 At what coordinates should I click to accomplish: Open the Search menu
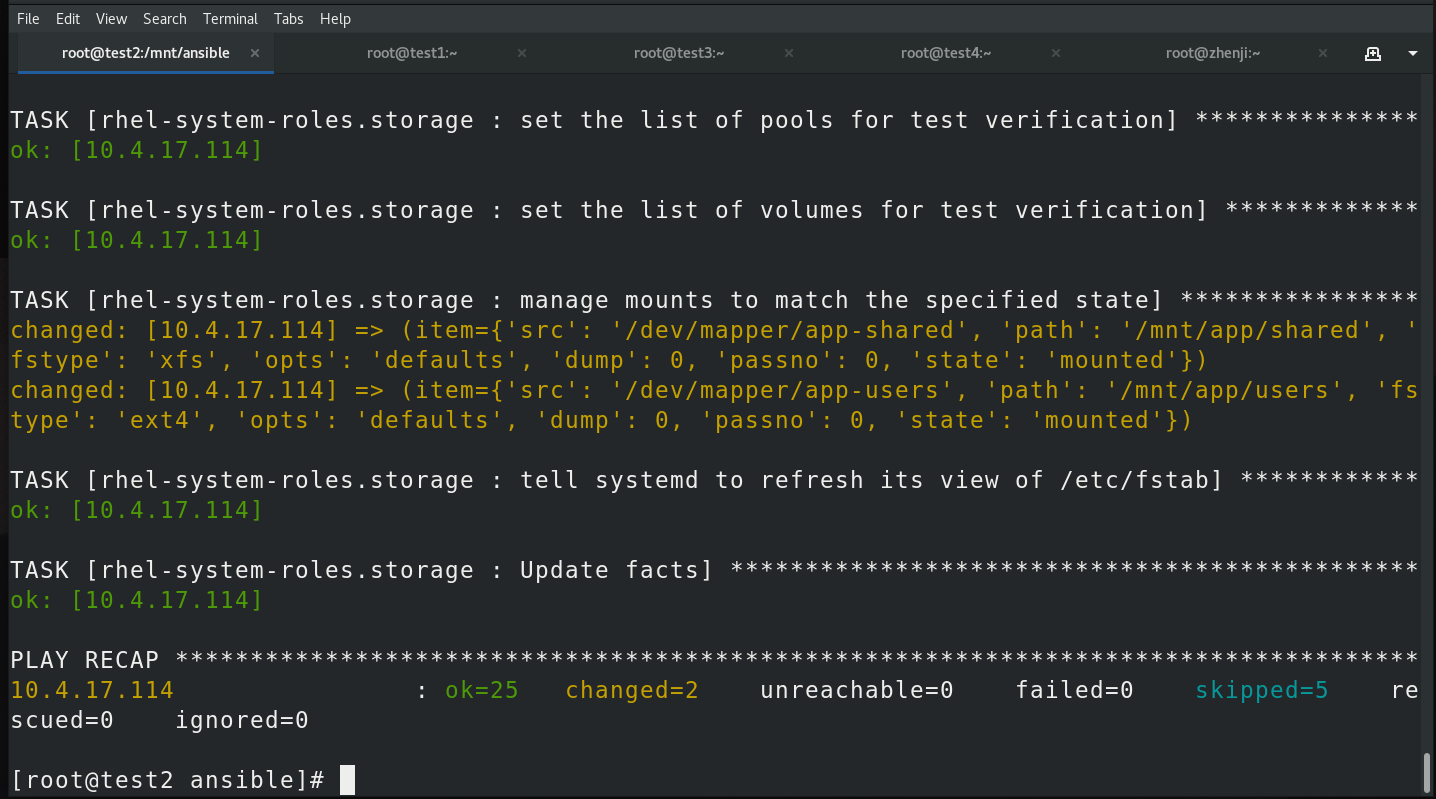click(x=165, y=18)
